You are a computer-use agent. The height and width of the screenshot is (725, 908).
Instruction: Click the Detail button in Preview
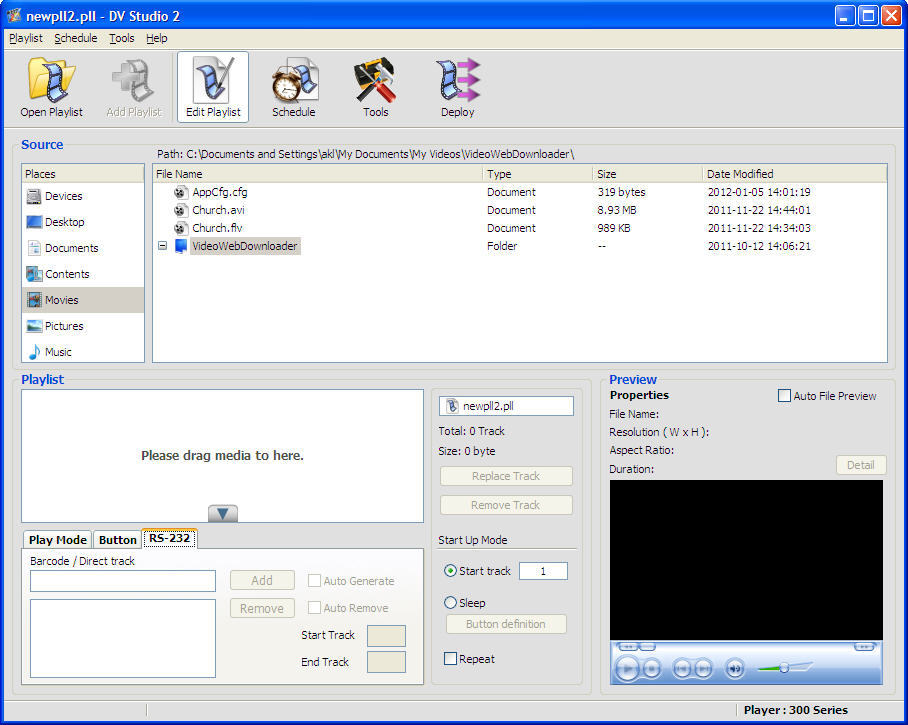pyautogui.click(x=861, y=465)
